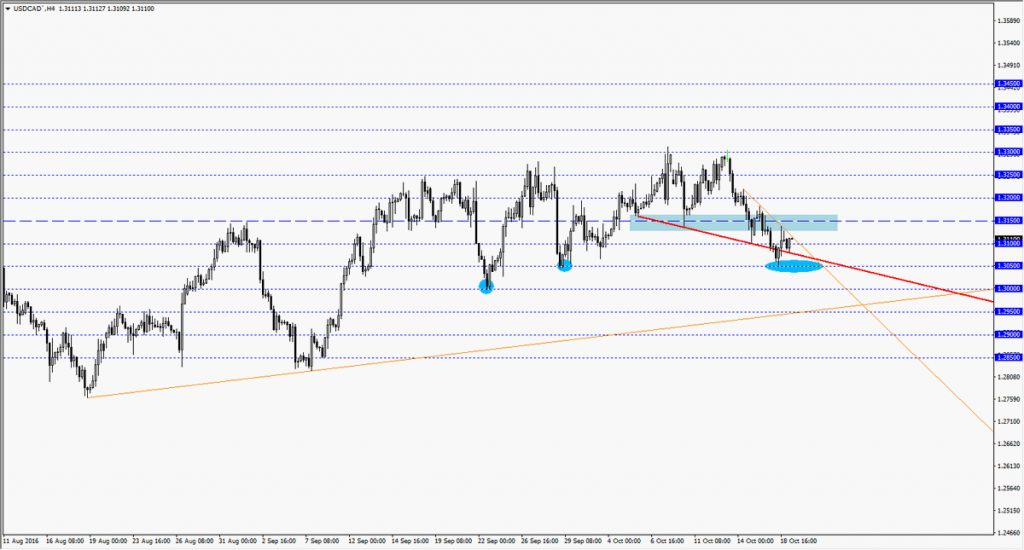Click the 1.33000 horizontal line price label

point(1008,152)
